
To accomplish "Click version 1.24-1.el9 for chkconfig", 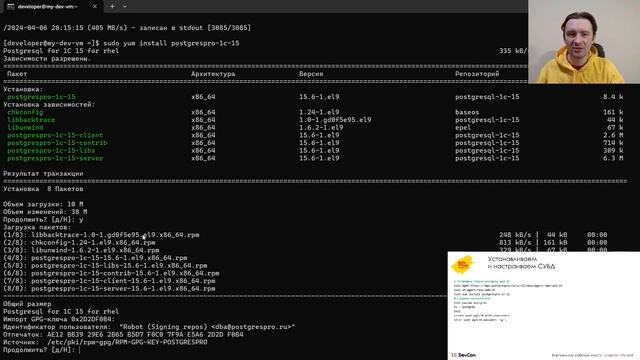I will (319, 112).
